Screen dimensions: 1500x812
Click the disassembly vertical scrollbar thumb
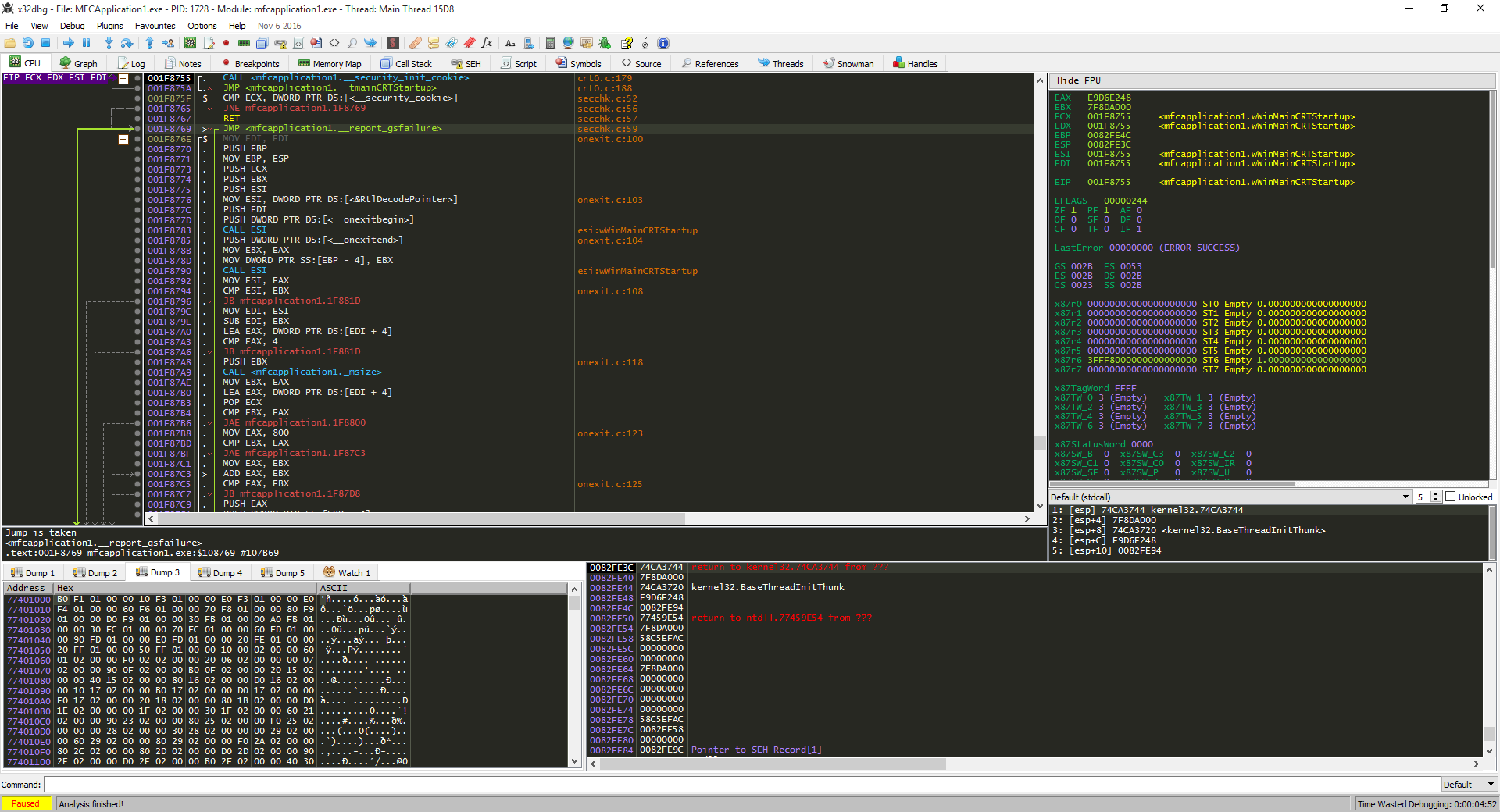click(1040, 443)
